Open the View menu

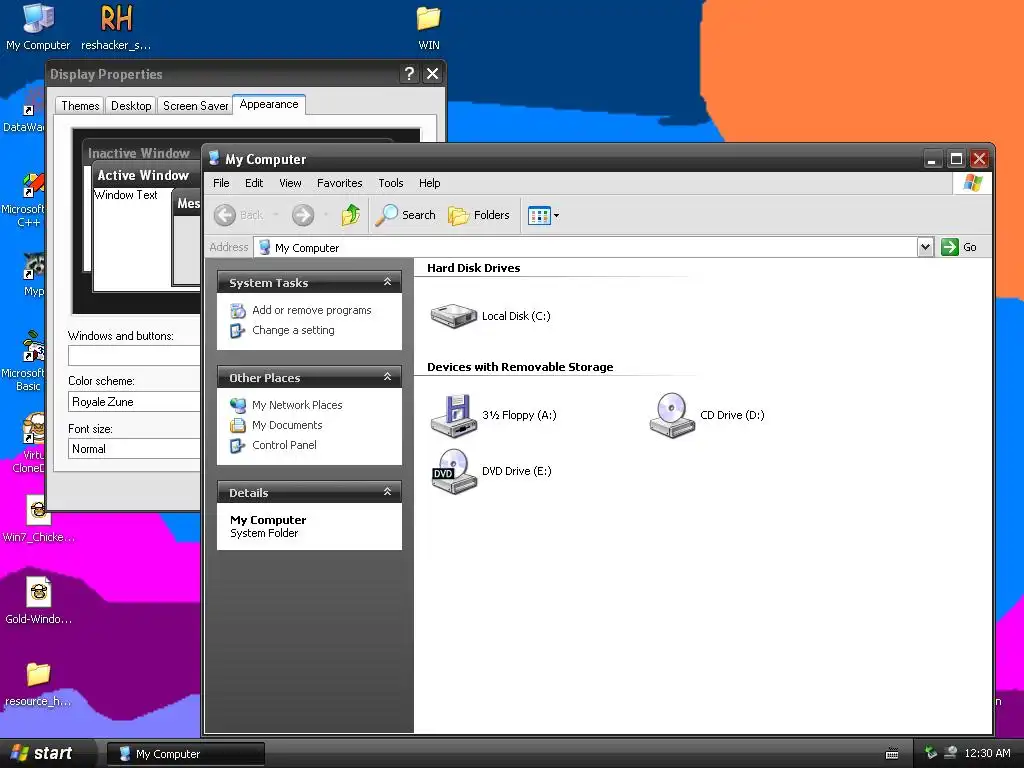(290, 183)
